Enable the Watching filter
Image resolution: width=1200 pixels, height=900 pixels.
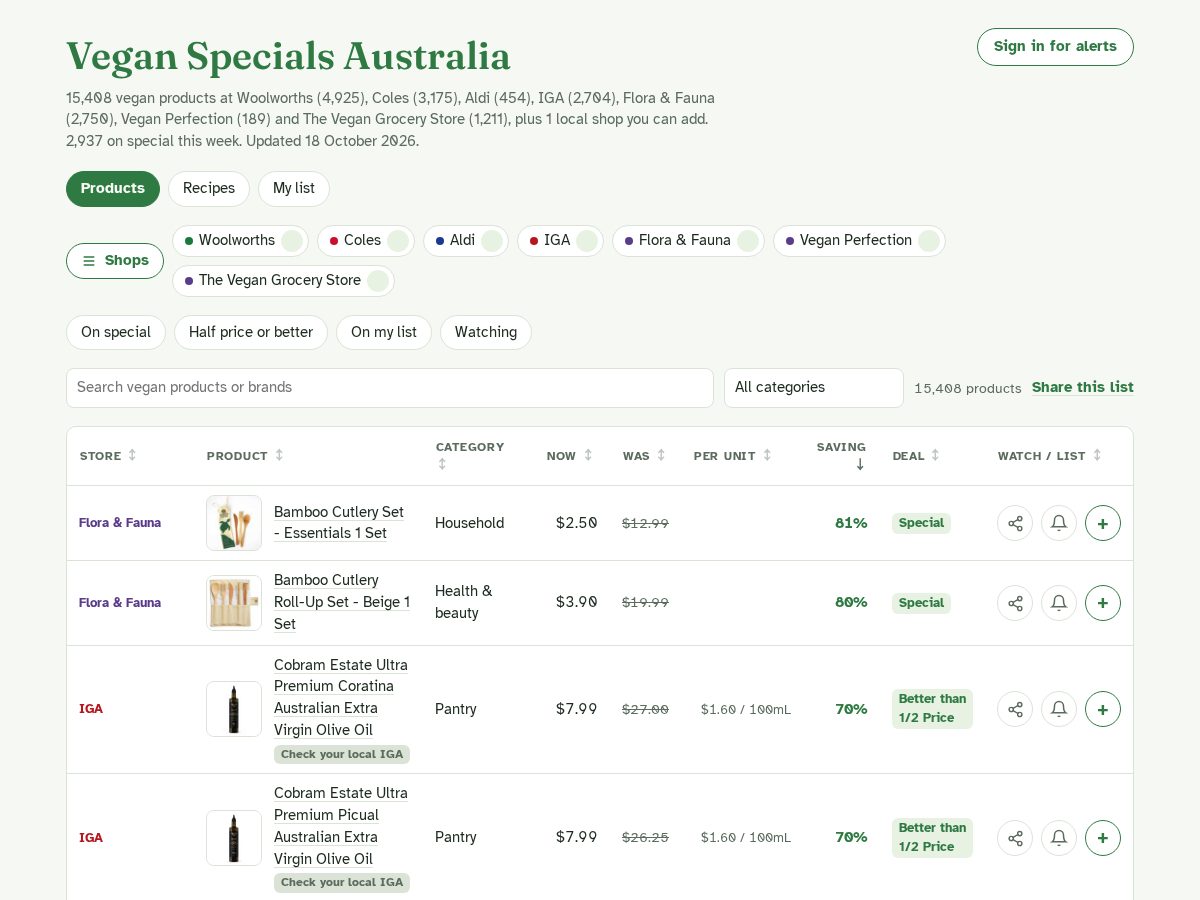tap(486, 333)
